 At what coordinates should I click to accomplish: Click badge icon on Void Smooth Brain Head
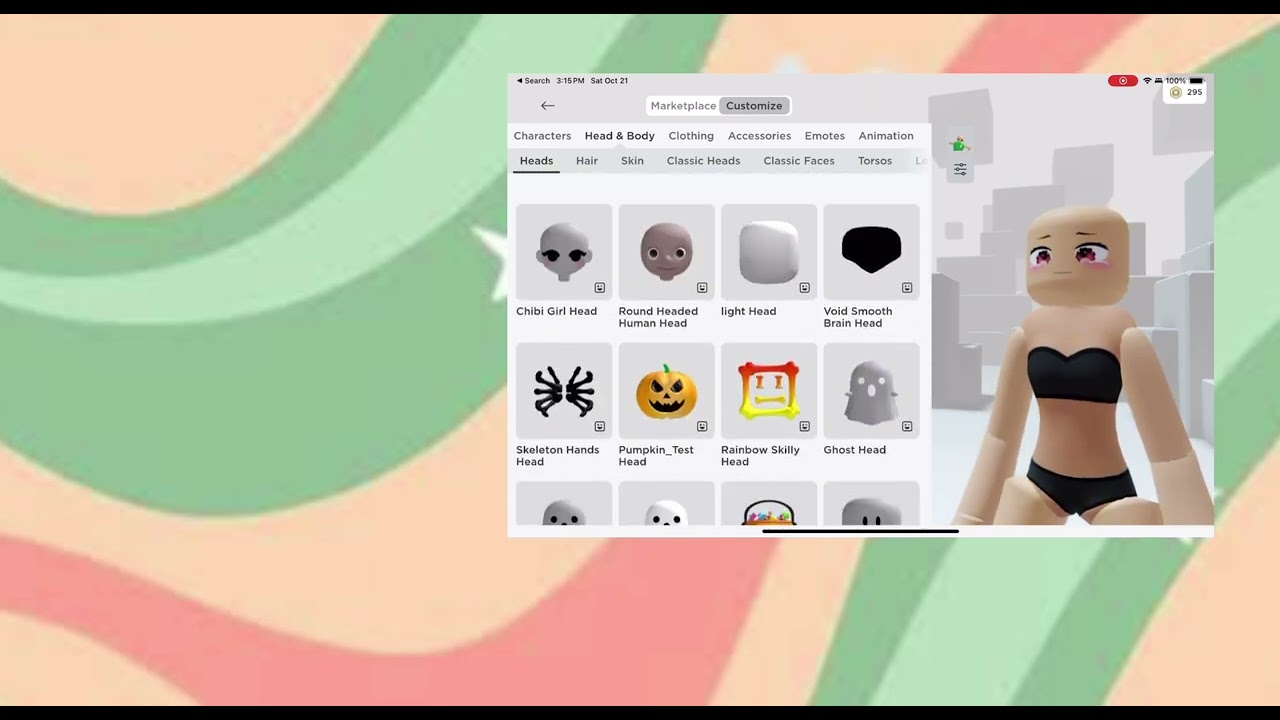tap(907, 288)
